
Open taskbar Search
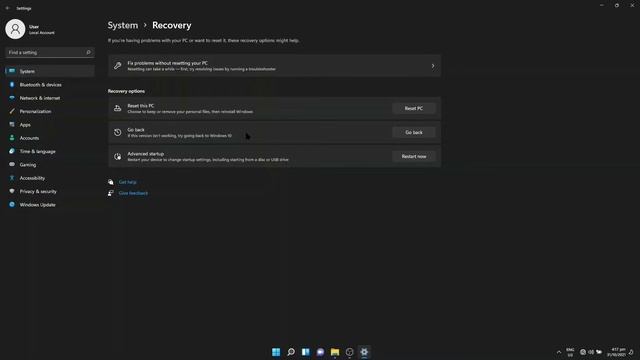[x=291, y=352]
